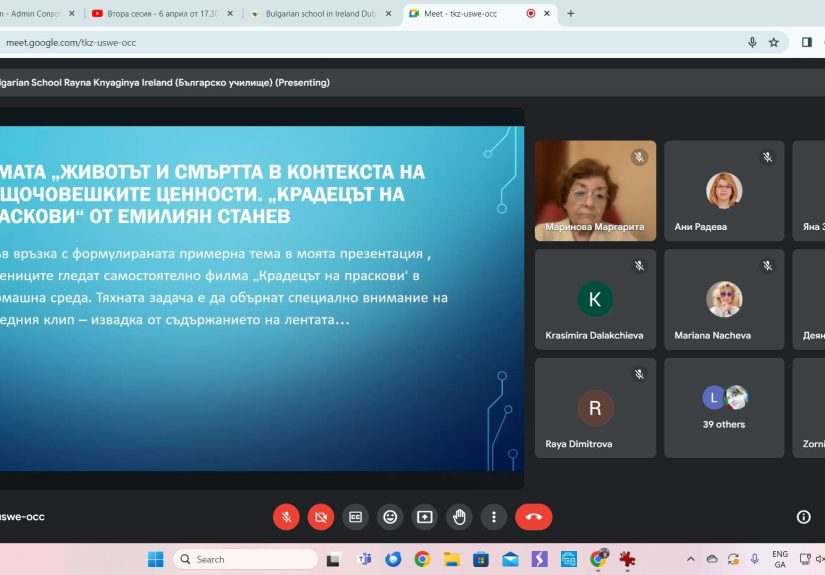Open the meeting details info icon
The image size is (825, 575).
pyautogui.click(x=803, y=517)
